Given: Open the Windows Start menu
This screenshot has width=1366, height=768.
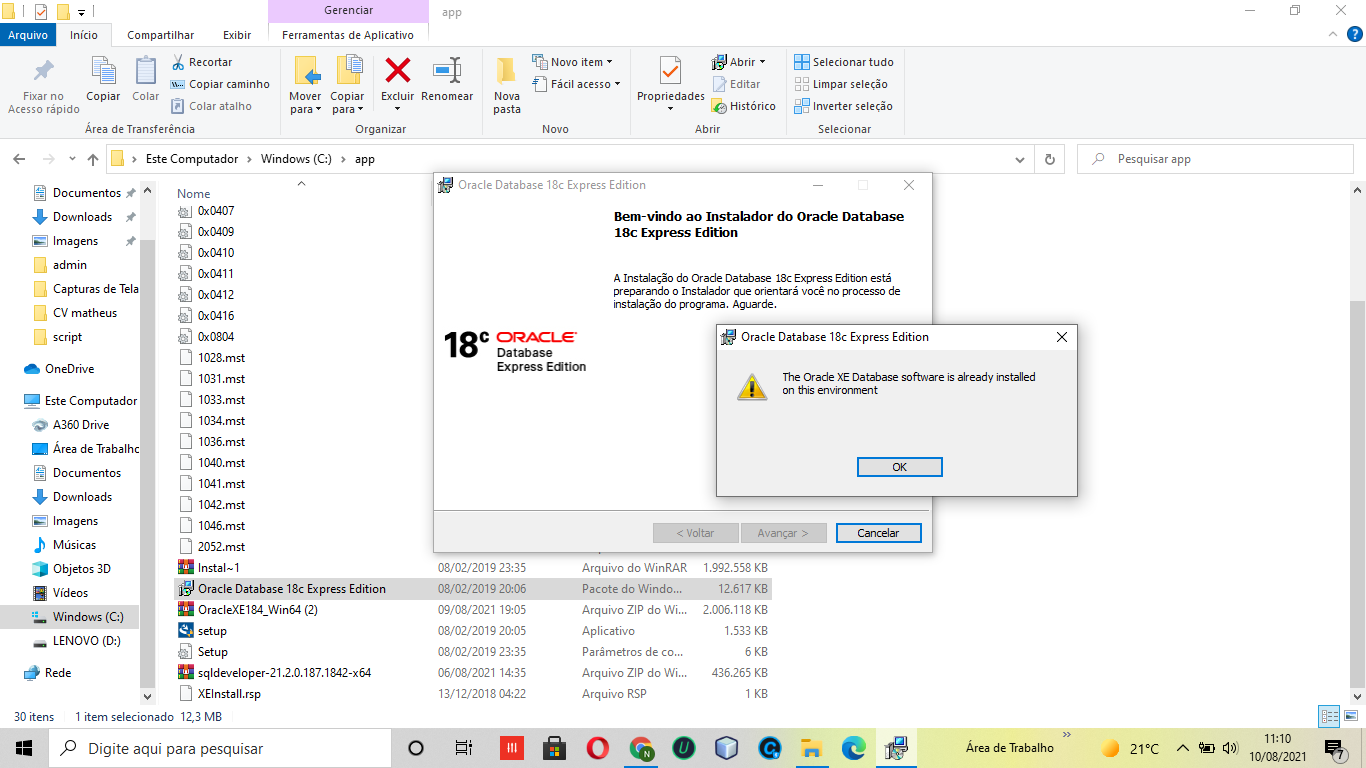Looking at the screenshot, I should click(x=24, y=748).
